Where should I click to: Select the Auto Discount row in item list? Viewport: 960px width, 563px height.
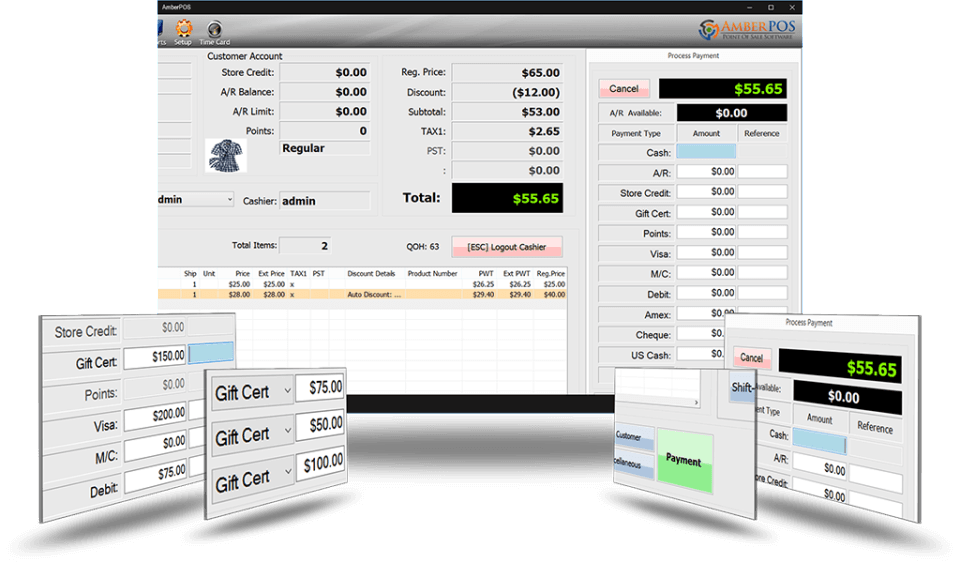point(362,295)
